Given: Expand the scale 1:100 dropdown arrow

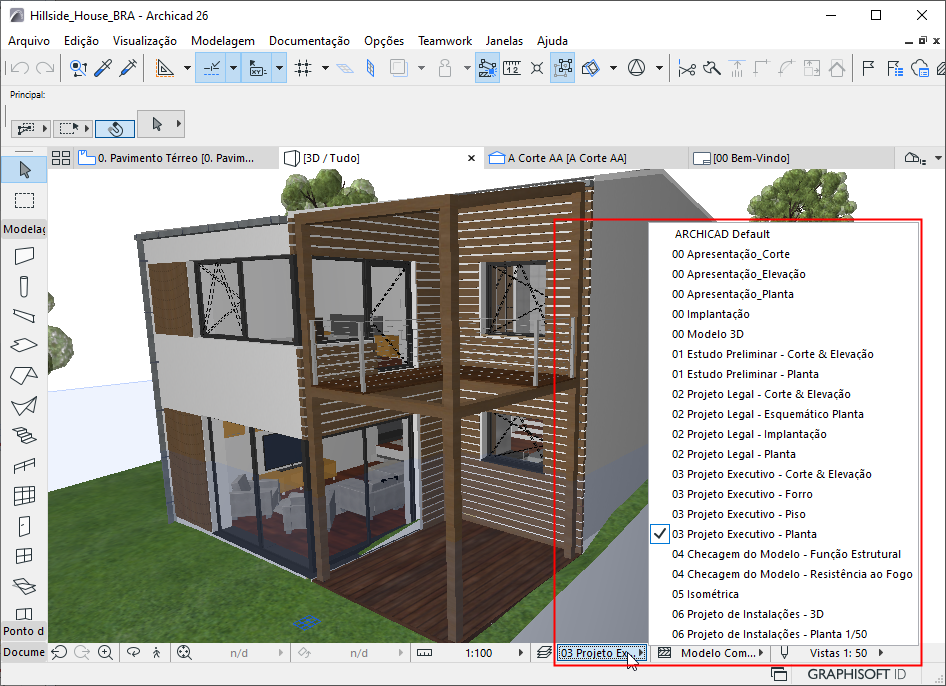Looking at the screenshot, I should tap(521, 653).
